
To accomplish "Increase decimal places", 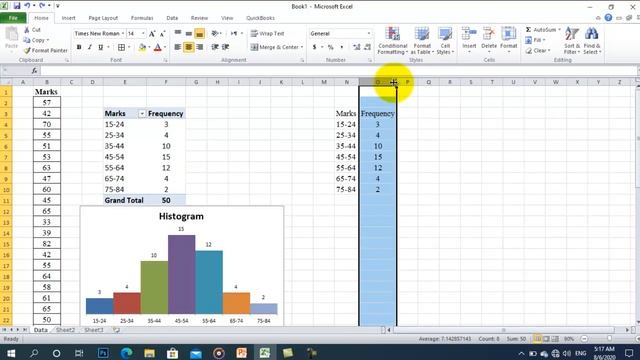I will click(x=356, y=47).
